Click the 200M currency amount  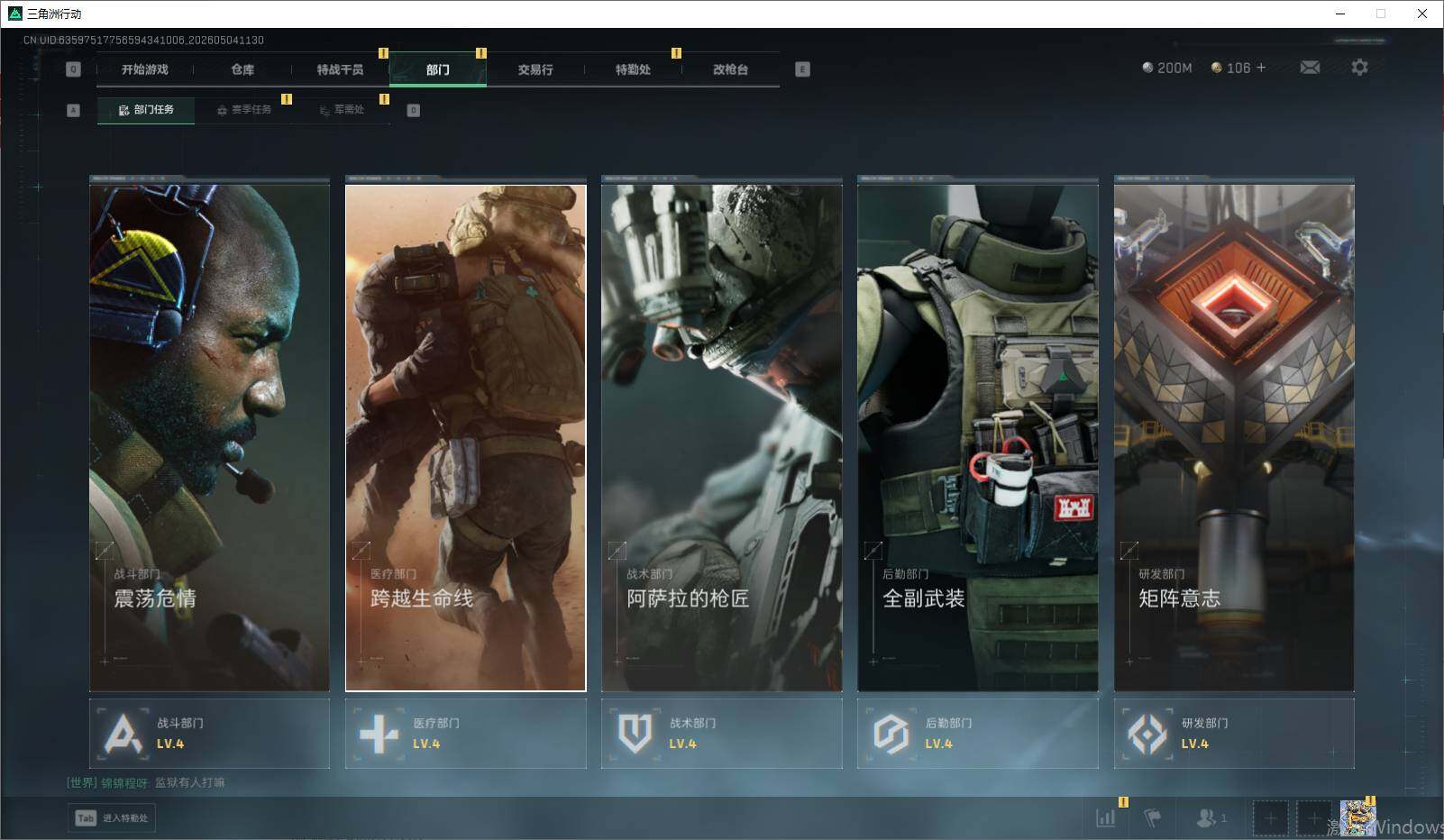tap(1174, 68)
